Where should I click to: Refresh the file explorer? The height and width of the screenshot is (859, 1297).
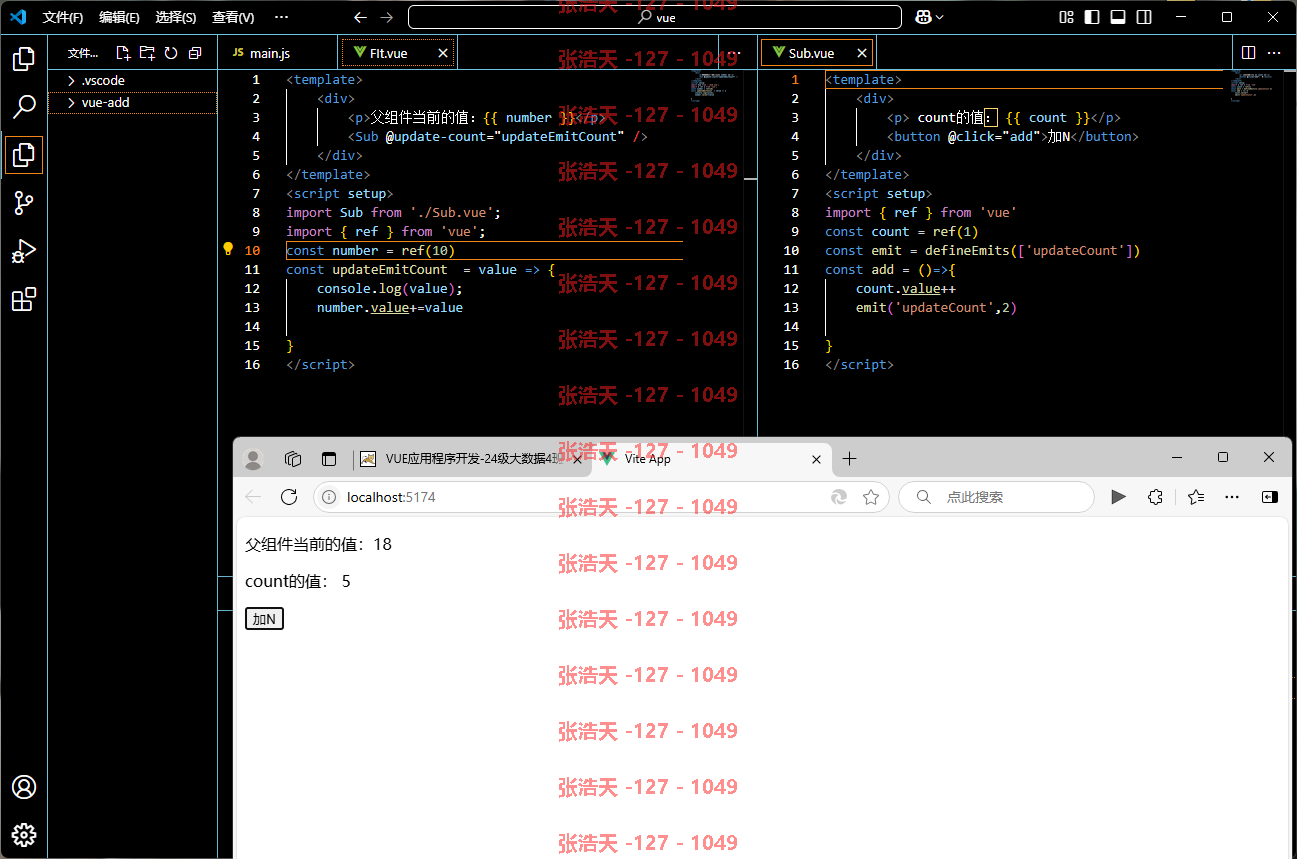pyautogui.click(x=171, y=53)
